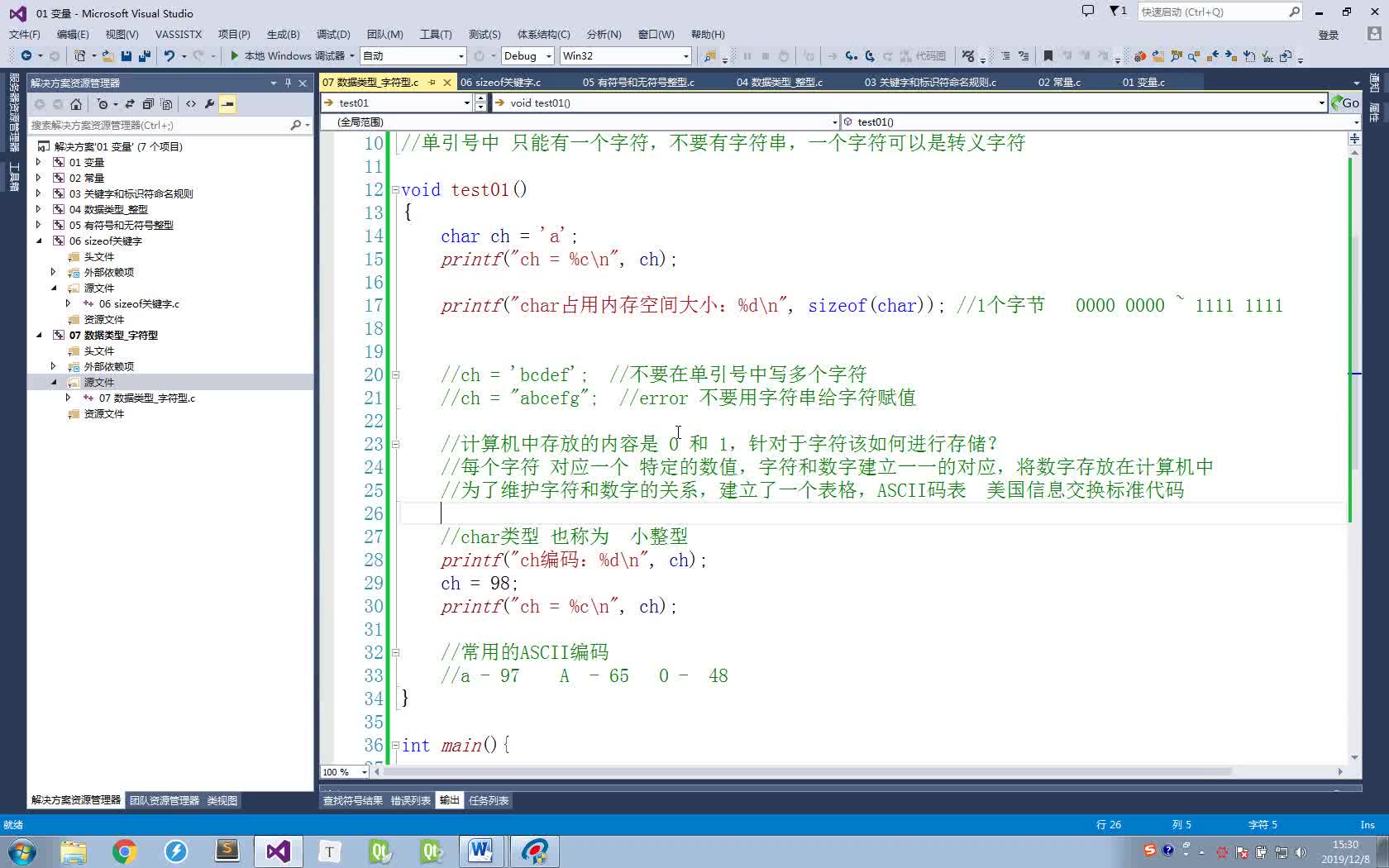
Task: Switch to the 类视图 class view tab
Action: pyautogui.click(x=222, y=800)
